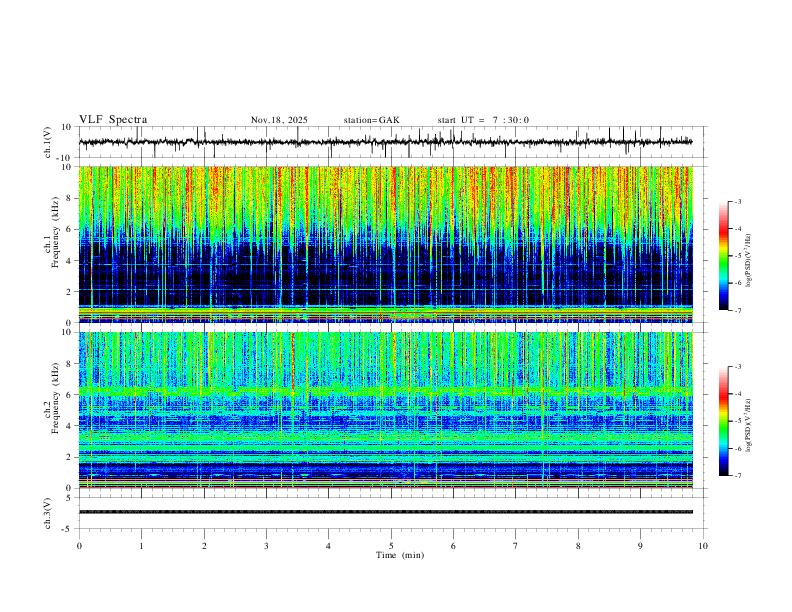Click time axis tick label '6'
Viewport: 792px width, 612px height.
[454, 546]
